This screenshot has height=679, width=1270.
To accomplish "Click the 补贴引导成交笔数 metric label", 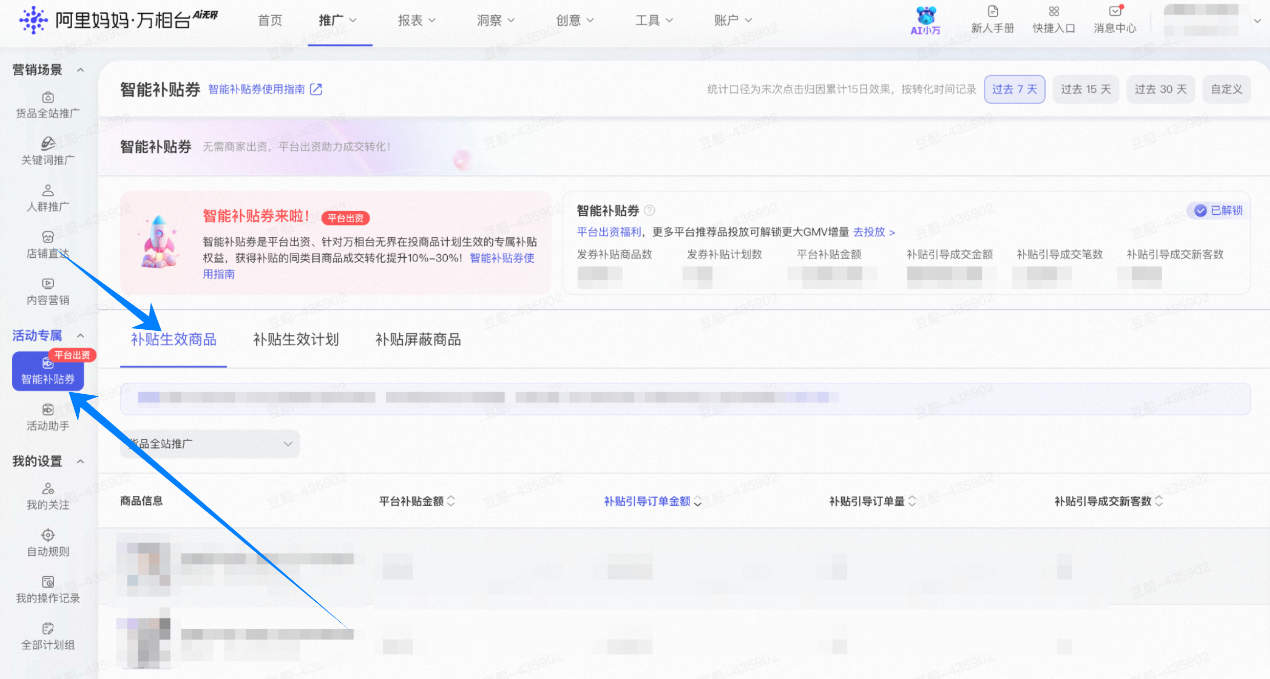I will pyautogui.click(x=1060, y=254).
